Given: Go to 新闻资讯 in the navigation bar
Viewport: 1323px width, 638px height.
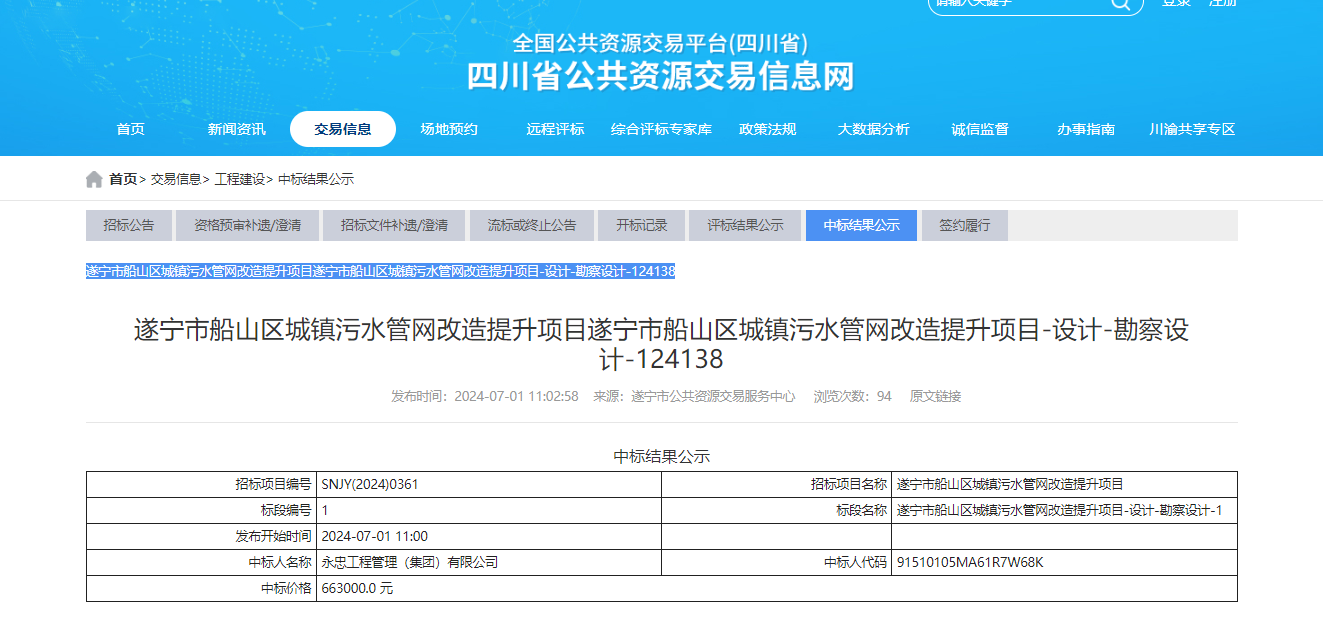Looking at the screenshot, I should 237,129.
